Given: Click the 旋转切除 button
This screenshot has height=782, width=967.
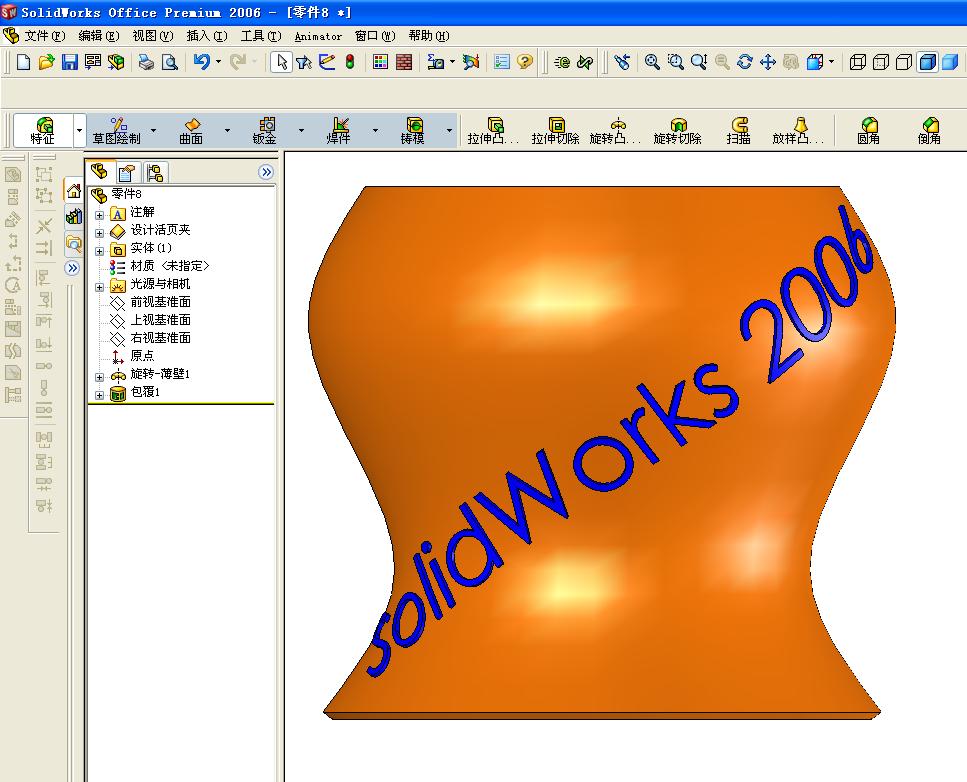Looking at the screenshot, I should (x=678, y=130).
